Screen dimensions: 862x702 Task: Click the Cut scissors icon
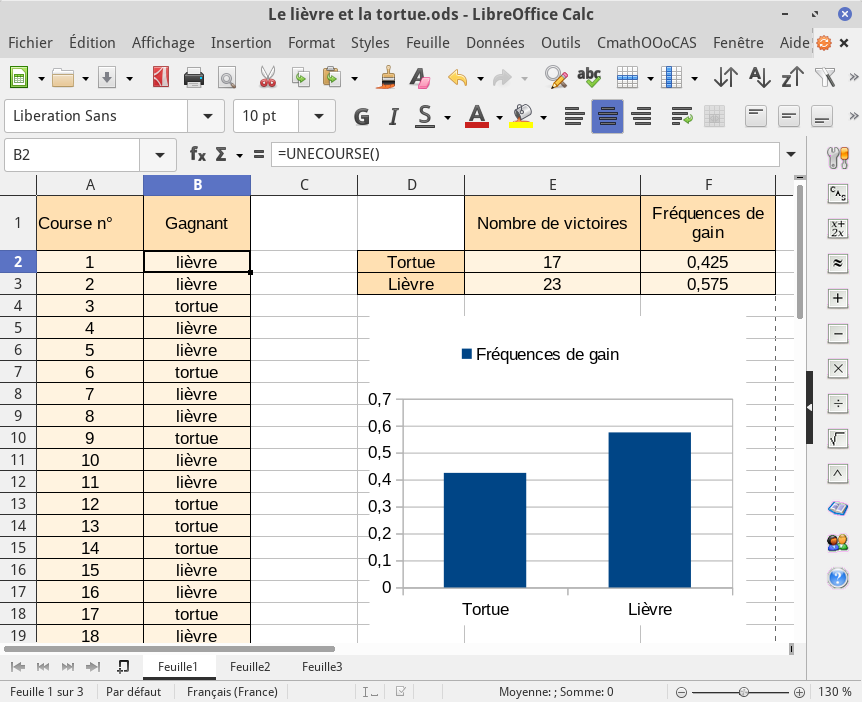[x=267, y=78]
